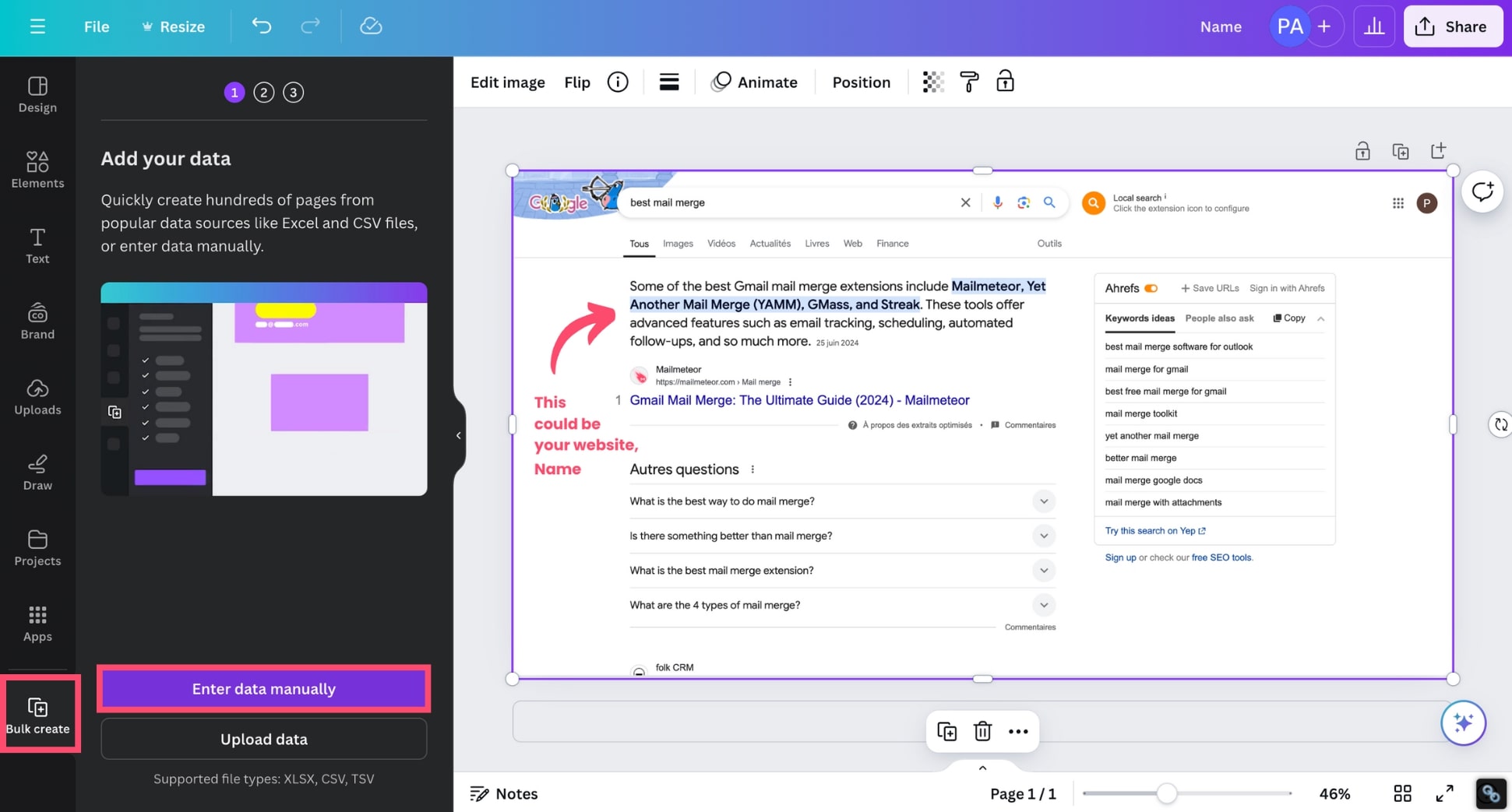Open the Position panel
Screen dimensions: 1512x812
coord(861,82)
